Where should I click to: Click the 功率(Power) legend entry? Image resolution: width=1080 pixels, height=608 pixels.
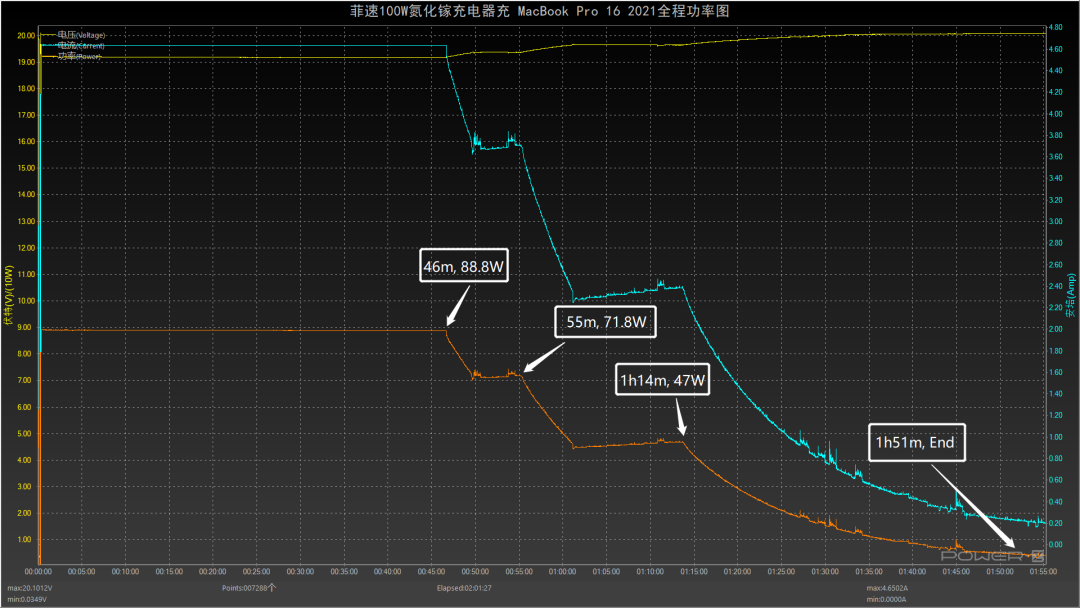79,56
